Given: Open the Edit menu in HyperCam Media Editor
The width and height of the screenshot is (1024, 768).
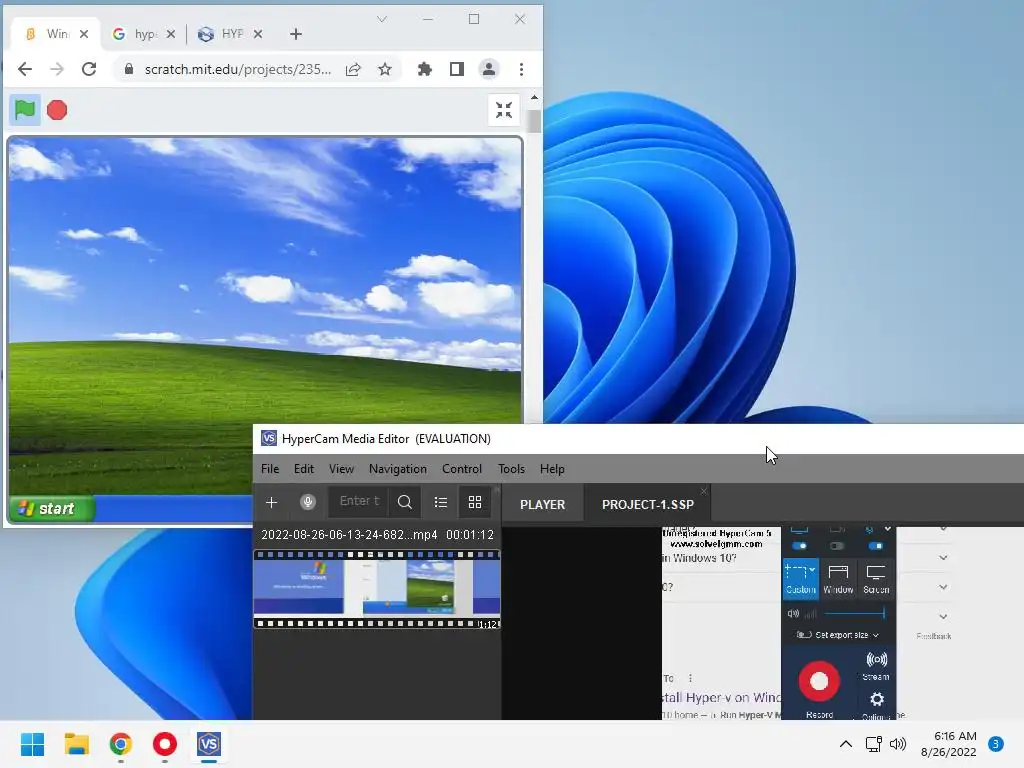Looking at the screenshot, I should pos(304,469).
